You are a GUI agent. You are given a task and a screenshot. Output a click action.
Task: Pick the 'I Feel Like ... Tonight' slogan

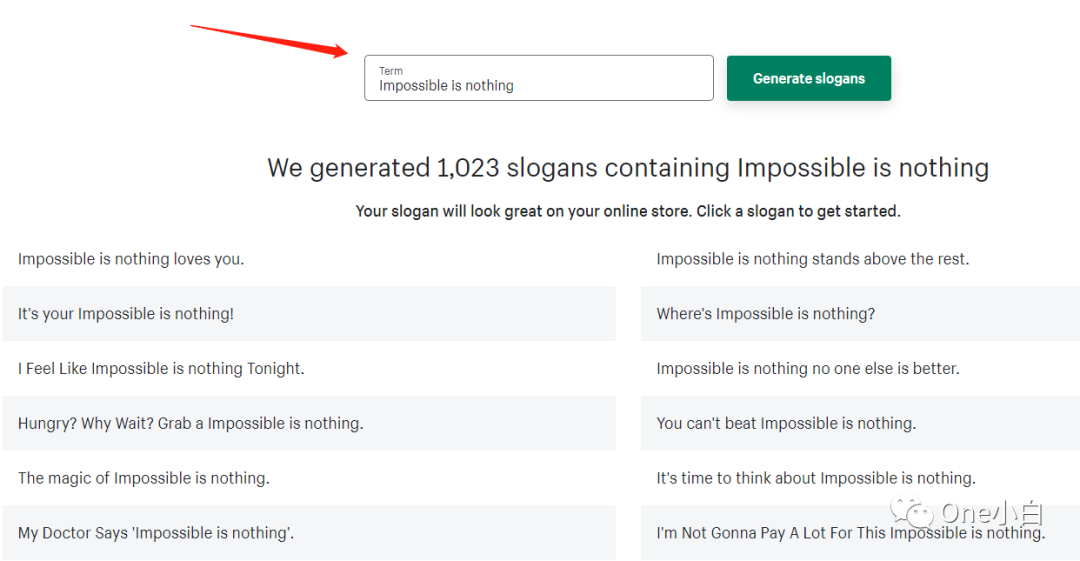[161, 369]
